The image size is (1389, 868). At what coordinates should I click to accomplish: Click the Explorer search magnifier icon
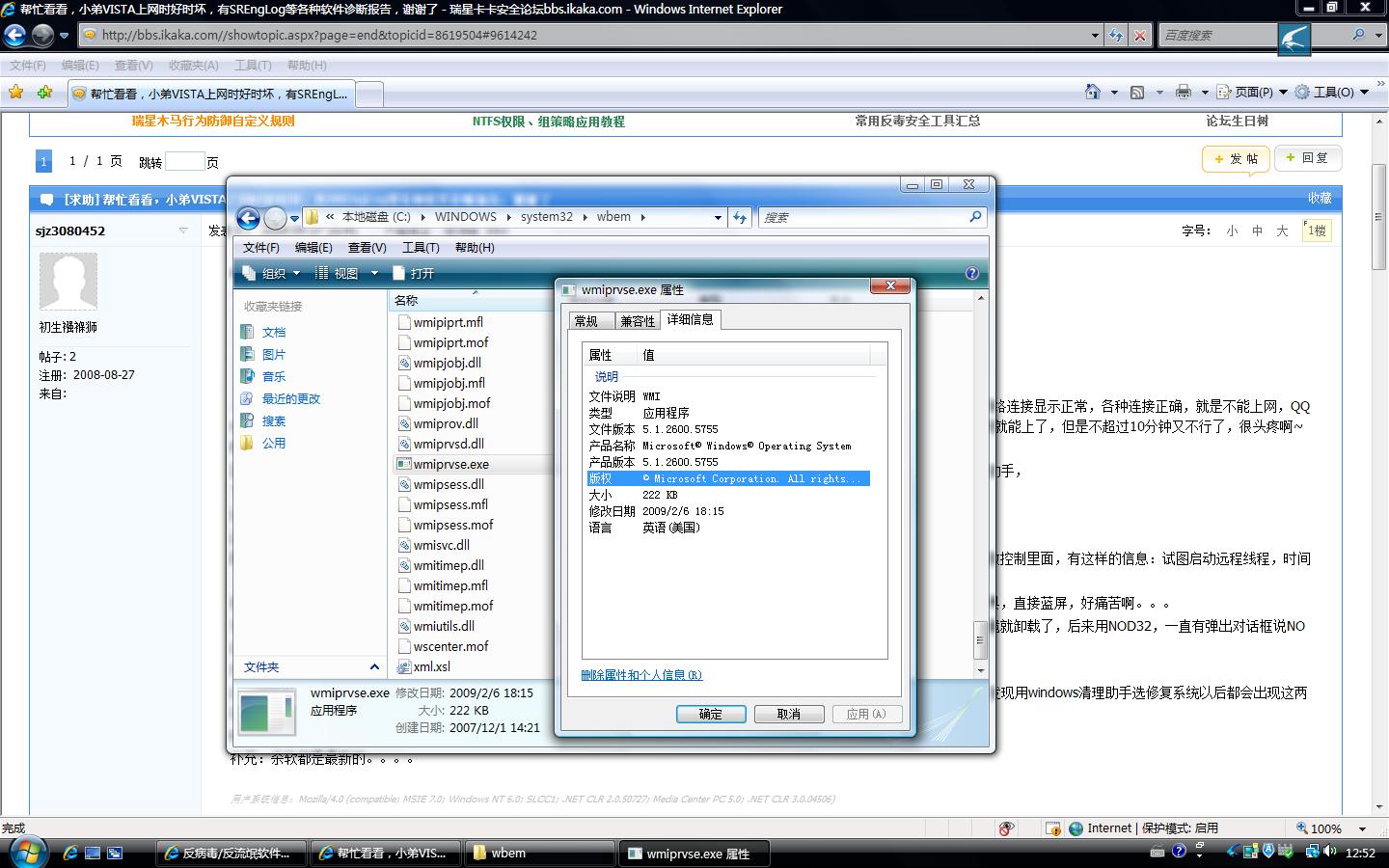click(975, 217)
